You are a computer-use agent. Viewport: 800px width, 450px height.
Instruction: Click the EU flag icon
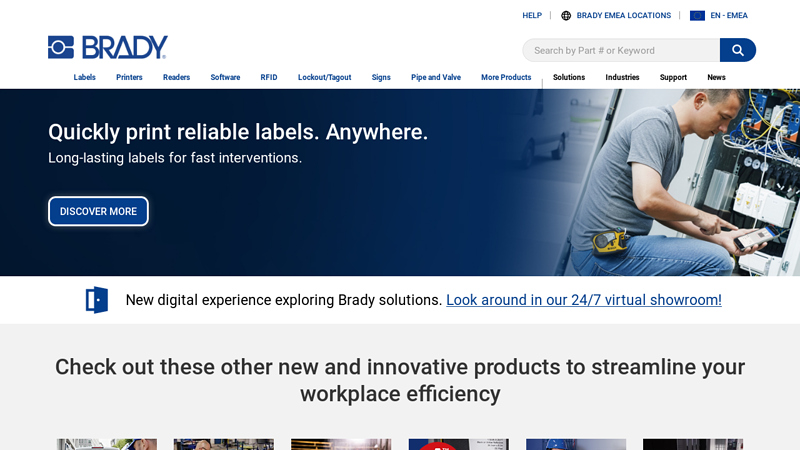697,16
